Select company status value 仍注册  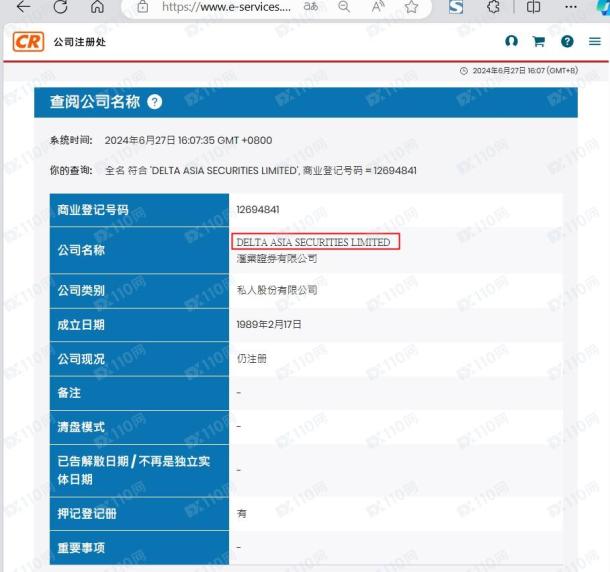[252, 359]
